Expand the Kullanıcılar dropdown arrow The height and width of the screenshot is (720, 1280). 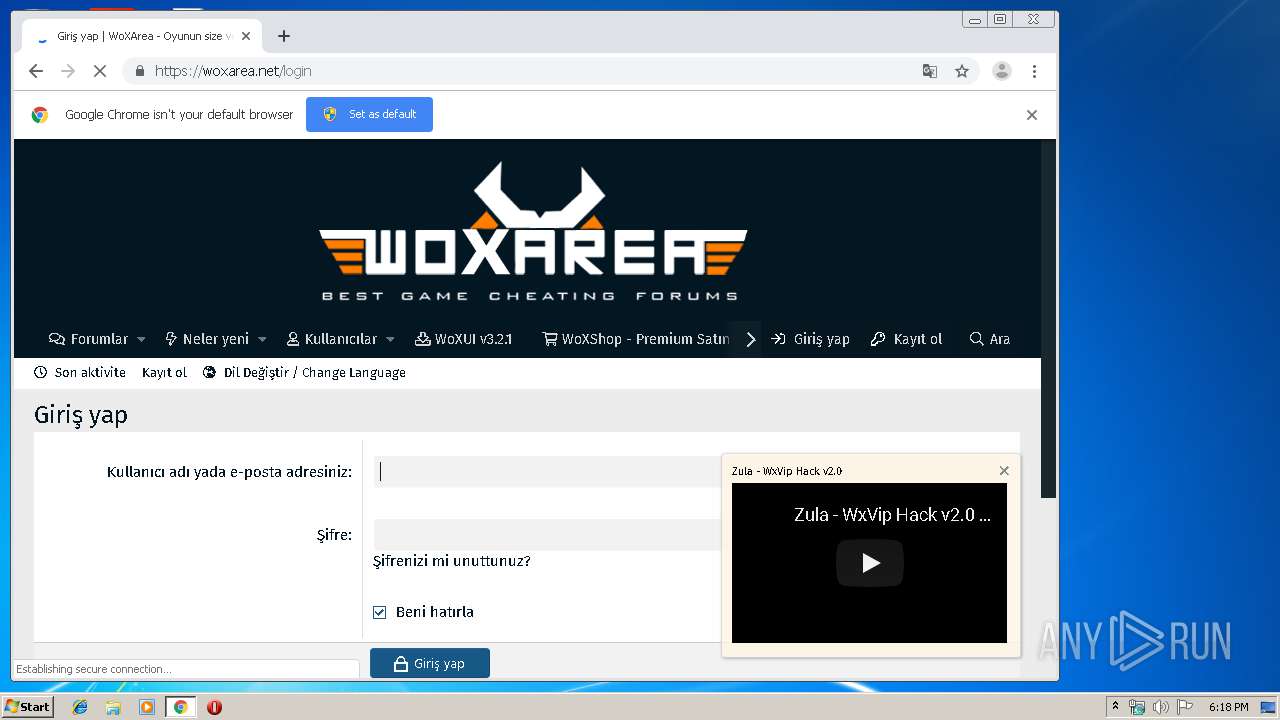click(x=390, y=339)
